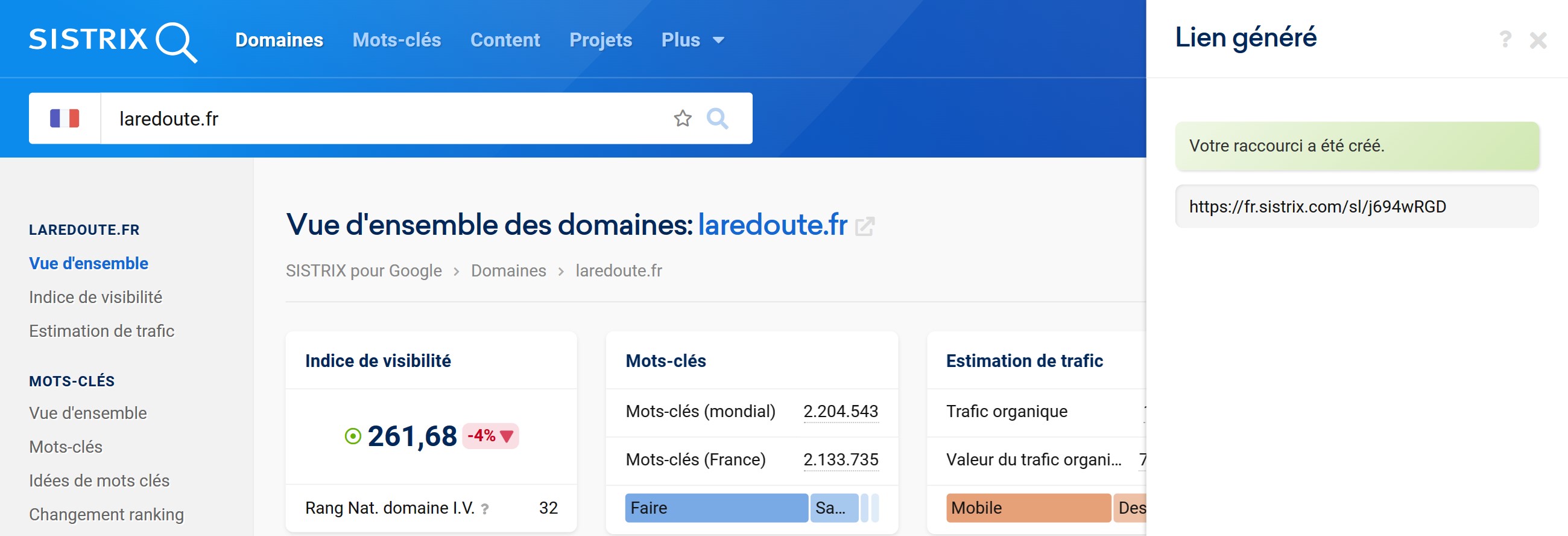Click the SISTRIX logo
This screenshot has width=1568, height=536.
click(113, 41)
